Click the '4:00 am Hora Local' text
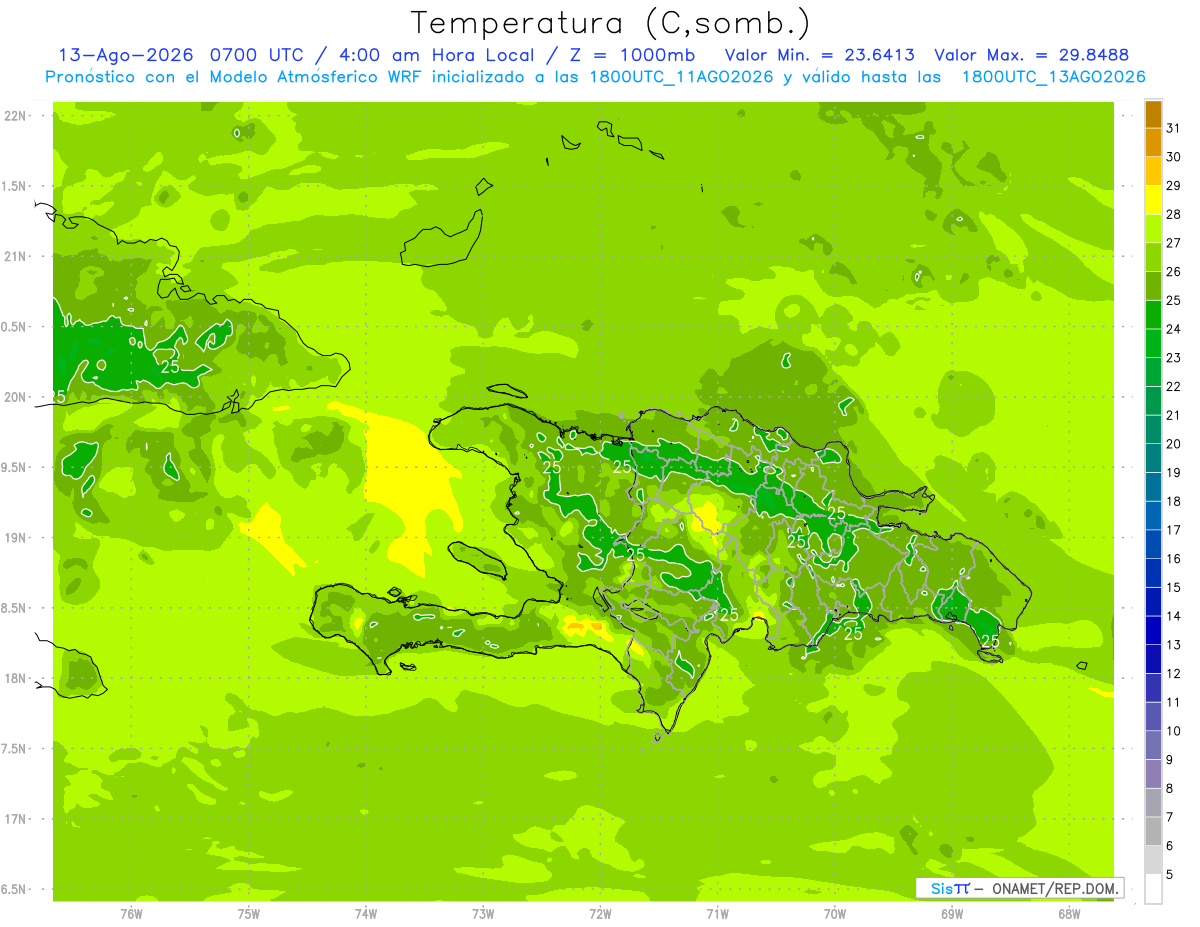The height and width of the screenshot is (927, 1200). pyautogui.click(x=433, y=55)
